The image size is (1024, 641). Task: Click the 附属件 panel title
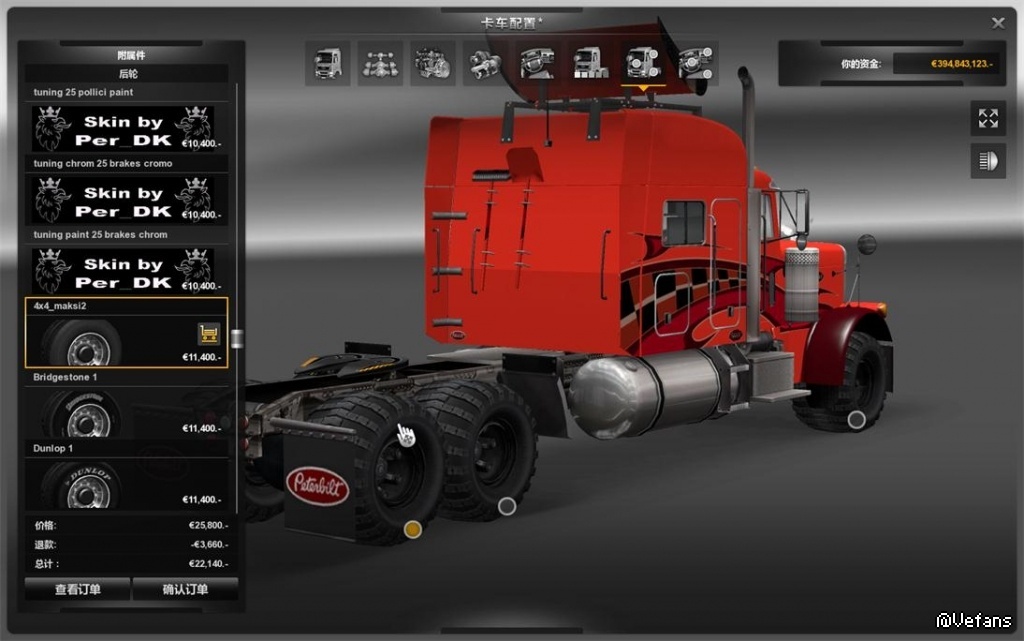[131, 55]
